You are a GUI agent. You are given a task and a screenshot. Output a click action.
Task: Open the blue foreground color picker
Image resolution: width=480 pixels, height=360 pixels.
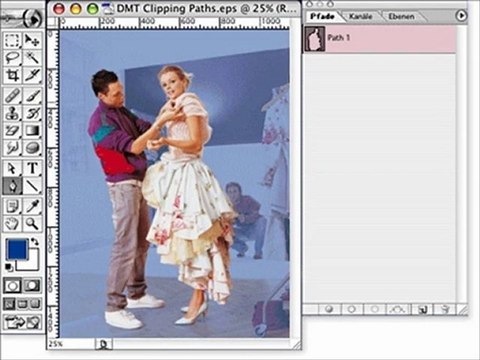click(x=17, y=249)
